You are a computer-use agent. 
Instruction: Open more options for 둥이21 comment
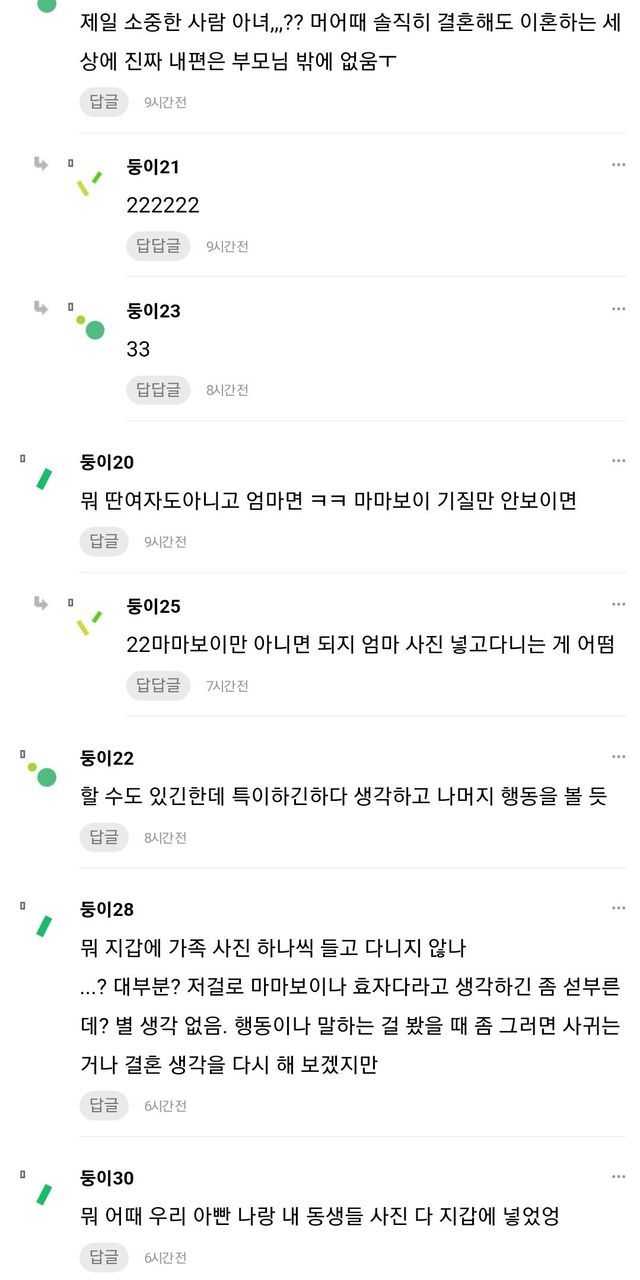coord(618,165)
